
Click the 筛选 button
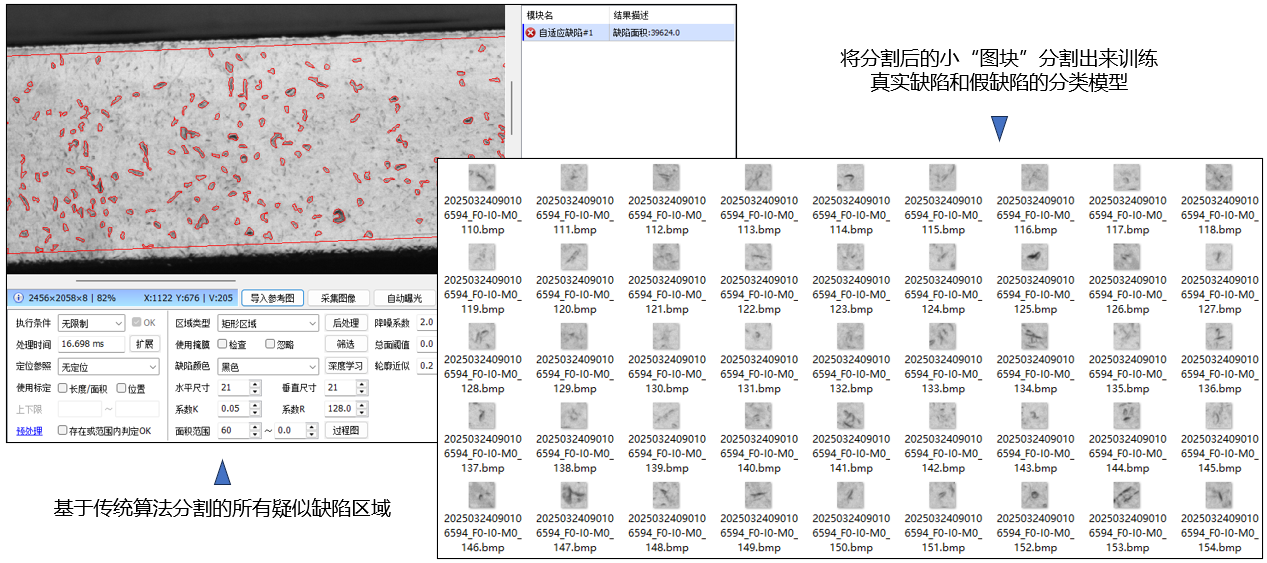click(x=345, y=344)
